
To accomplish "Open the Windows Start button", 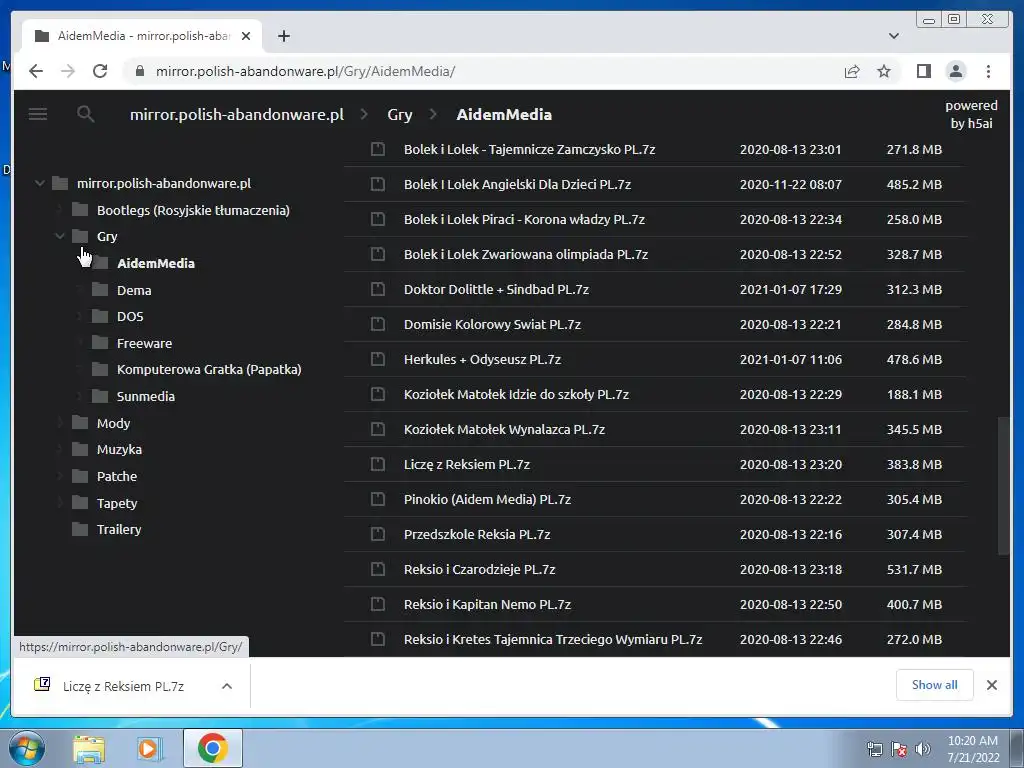I will tap(26, 748).
